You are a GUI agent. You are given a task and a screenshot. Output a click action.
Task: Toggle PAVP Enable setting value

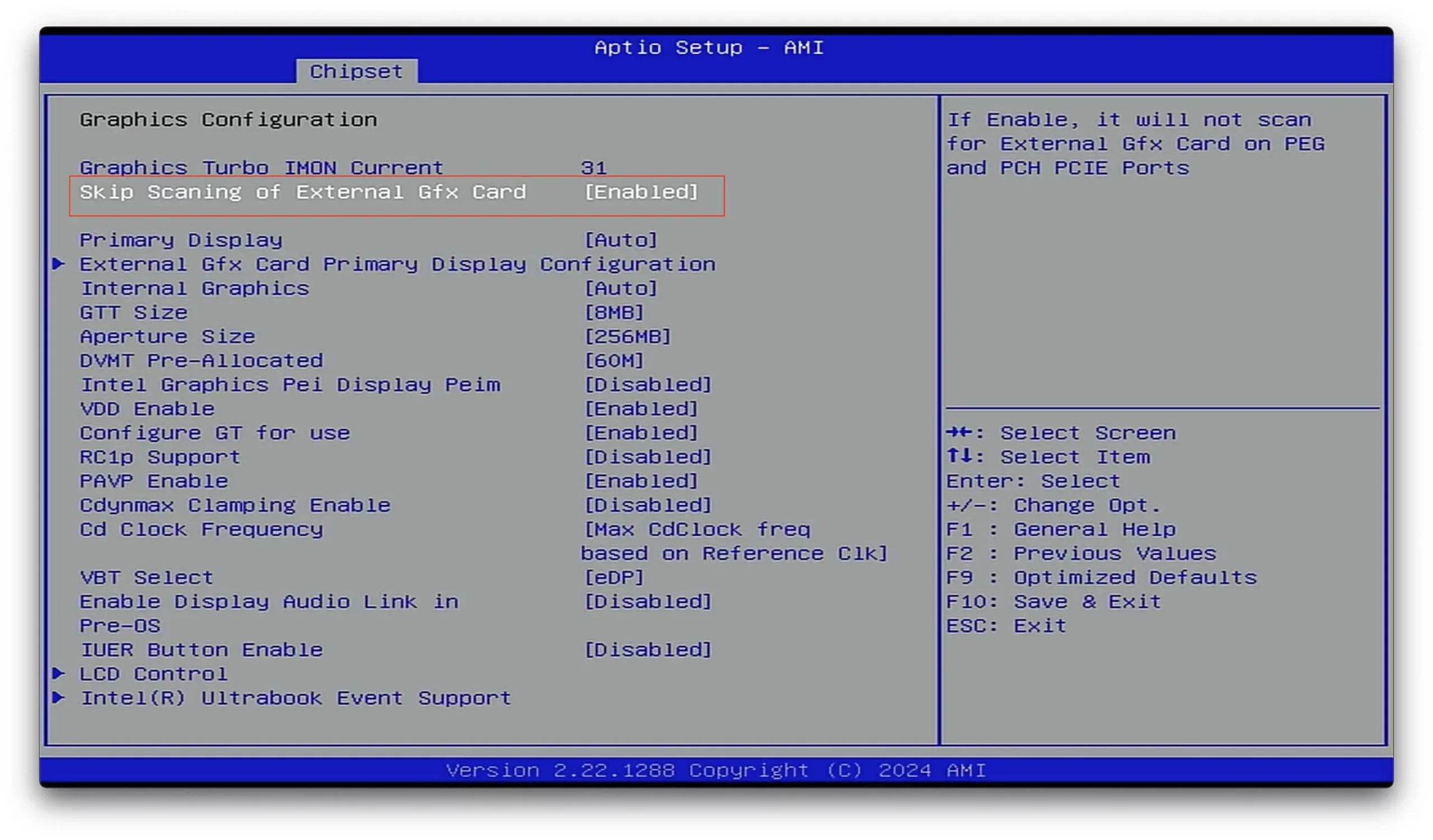coord(641,481)
